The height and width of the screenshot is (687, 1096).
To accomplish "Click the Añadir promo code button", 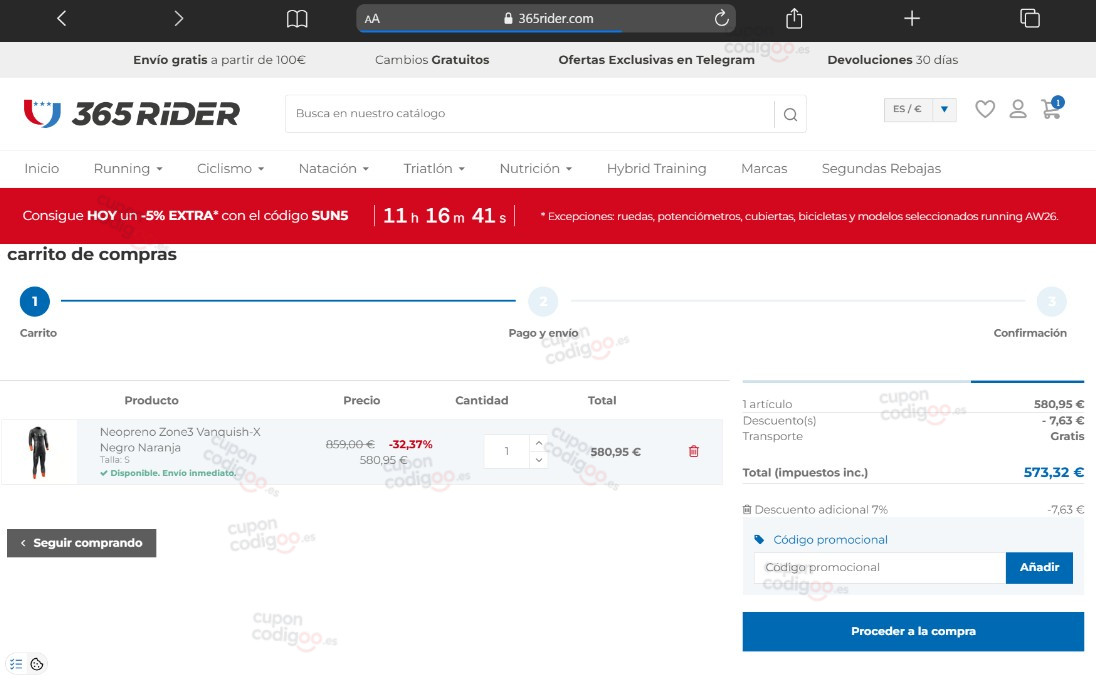I will (x=1039, y=567).
